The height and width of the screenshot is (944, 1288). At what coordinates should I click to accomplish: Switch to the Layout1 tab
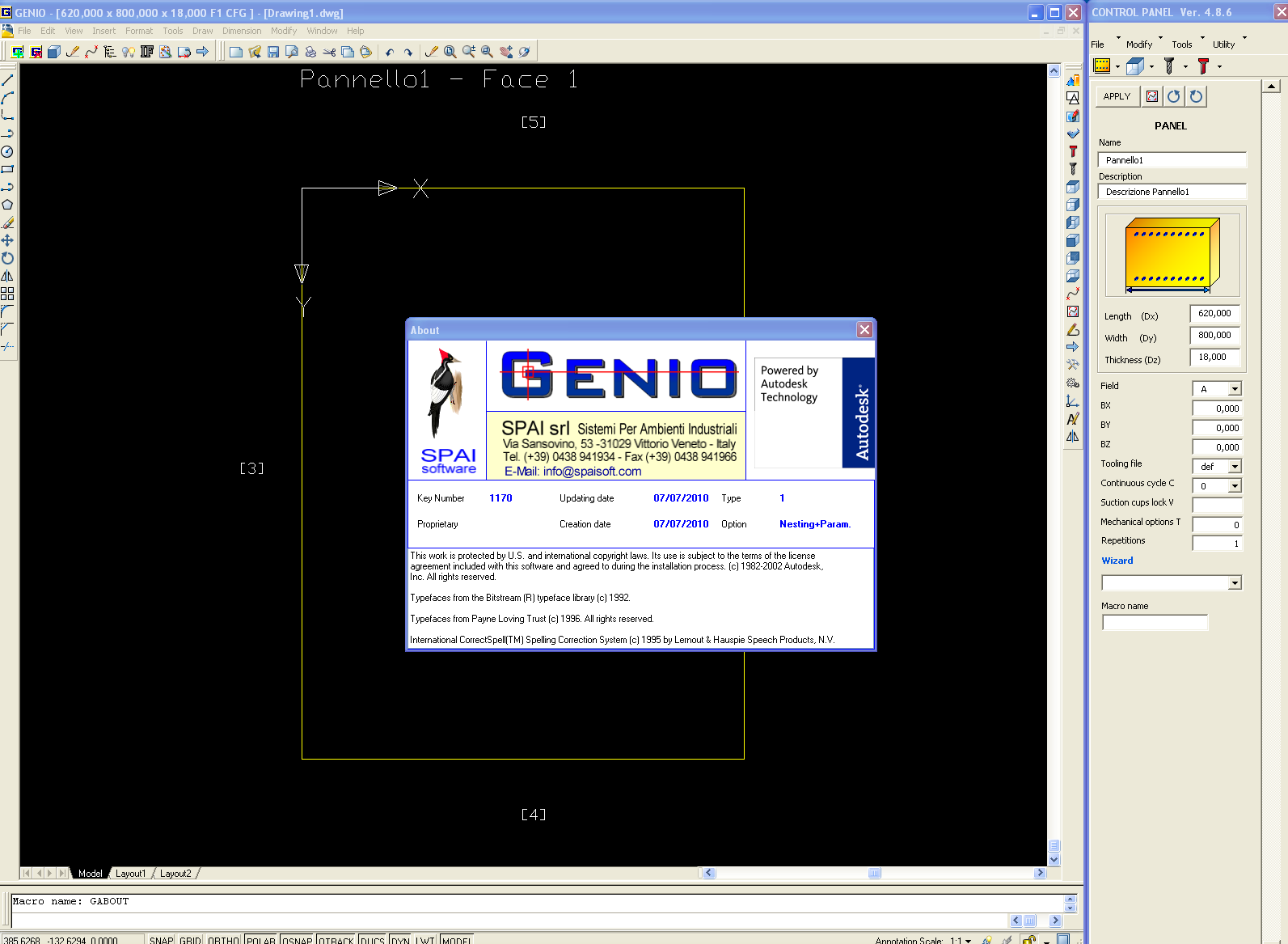(130, 874)
